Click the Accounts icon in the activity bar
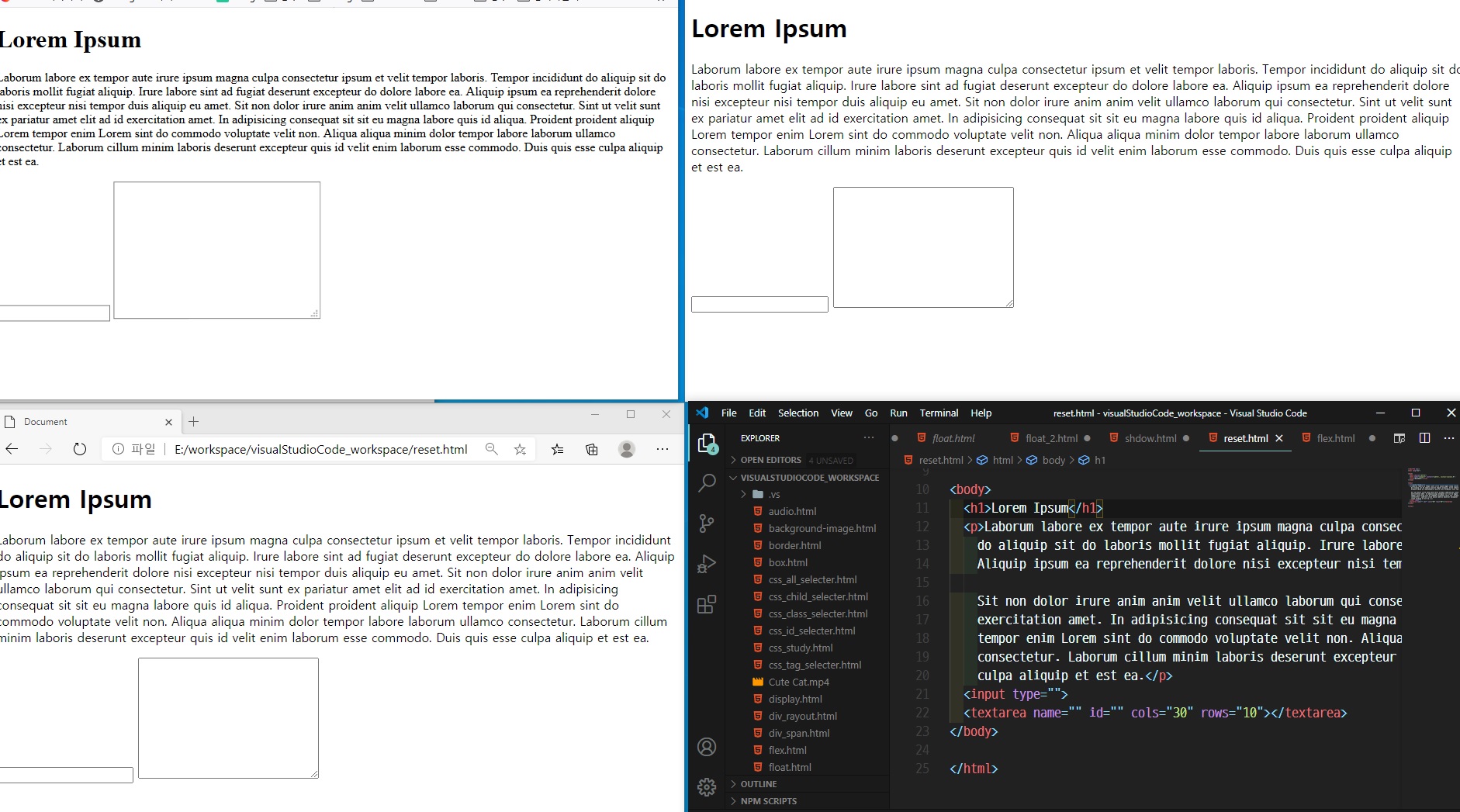 pos(707,747)
